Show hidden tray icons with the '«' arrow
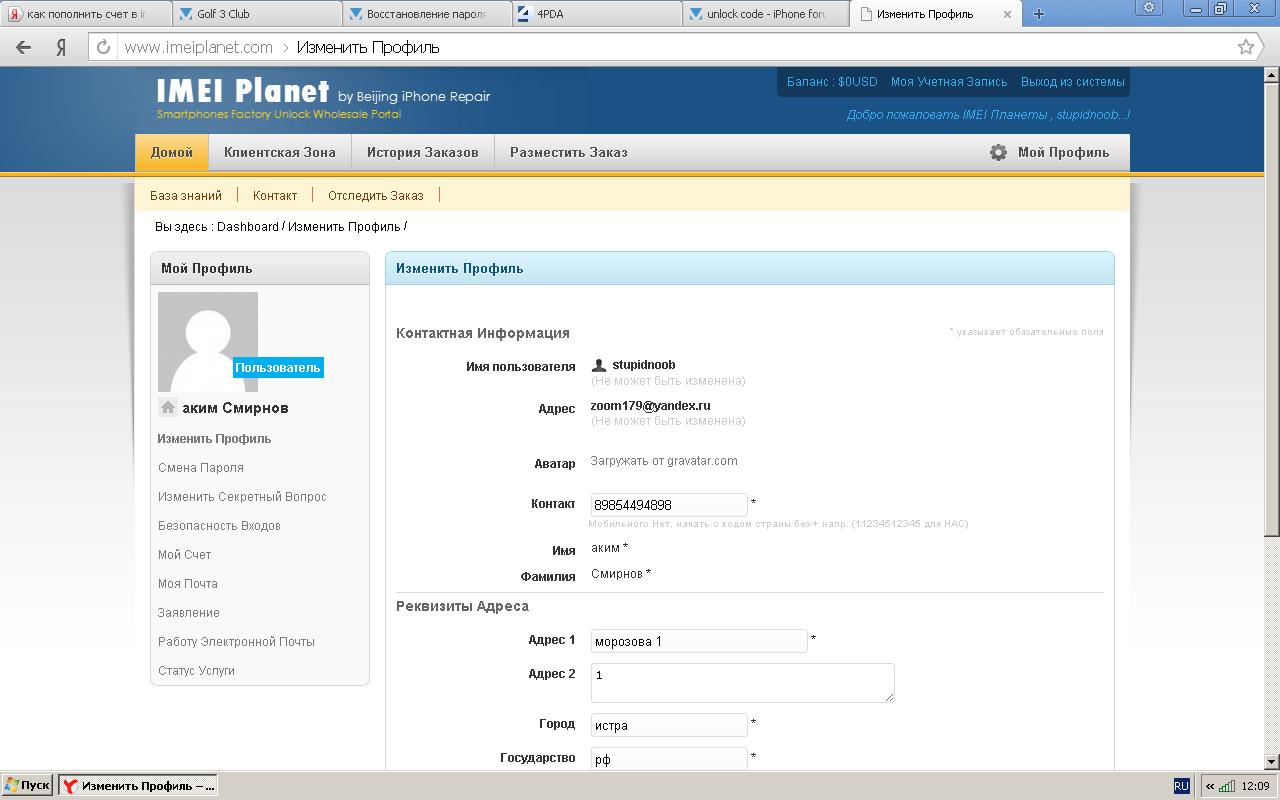Viewport: 1280px width, 800px height. [x=1210, y=786]
